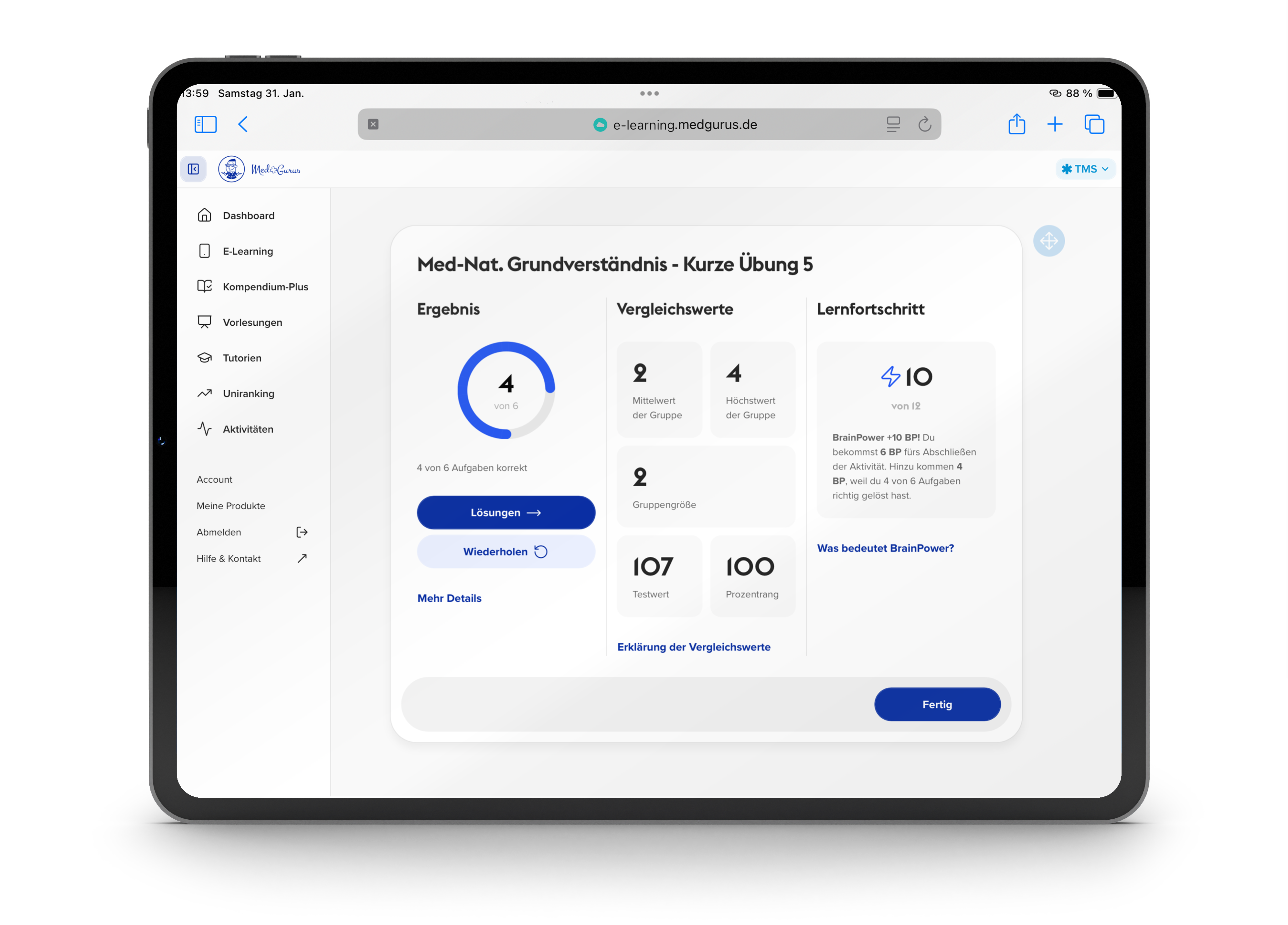Screen dimensions: 1288x925
Task: Collapse the MedGurus sidebar panel icon
Action: coord(193,169)
